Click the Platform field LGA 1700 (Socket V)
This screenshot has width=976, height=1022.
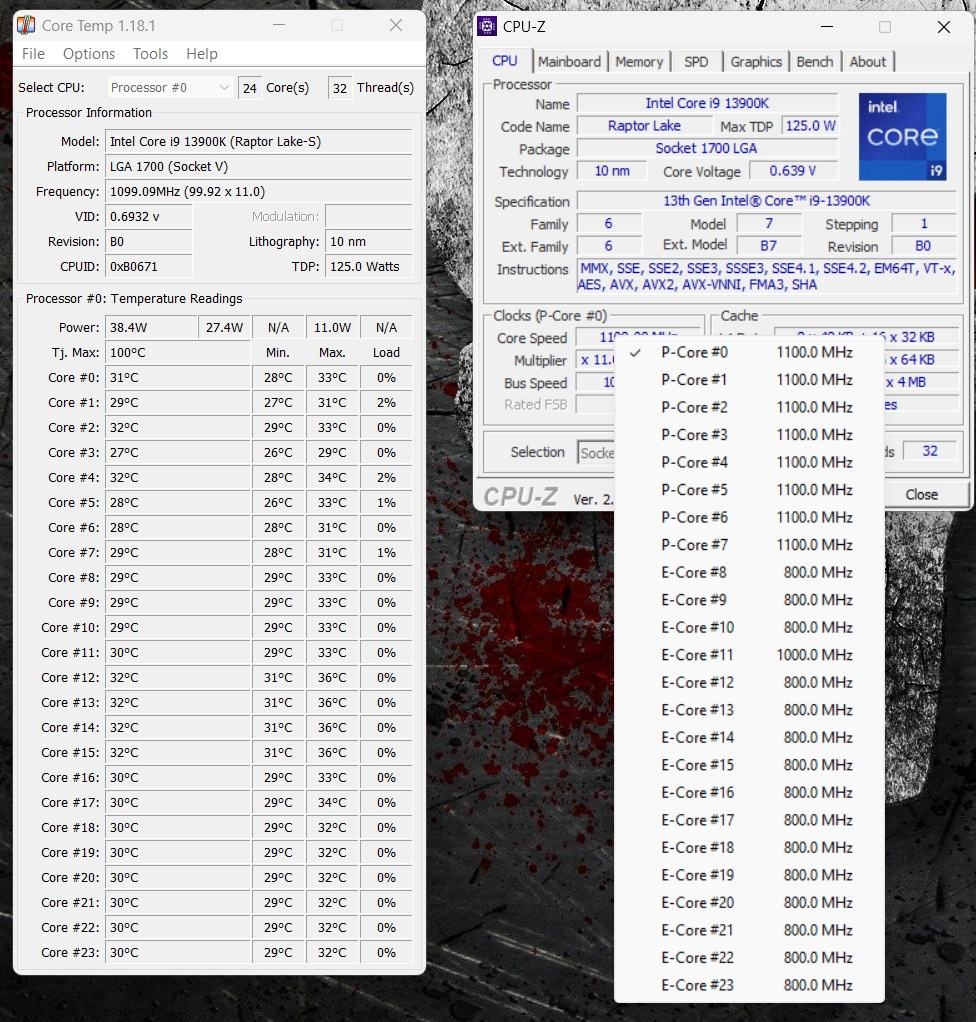[259, 166]
